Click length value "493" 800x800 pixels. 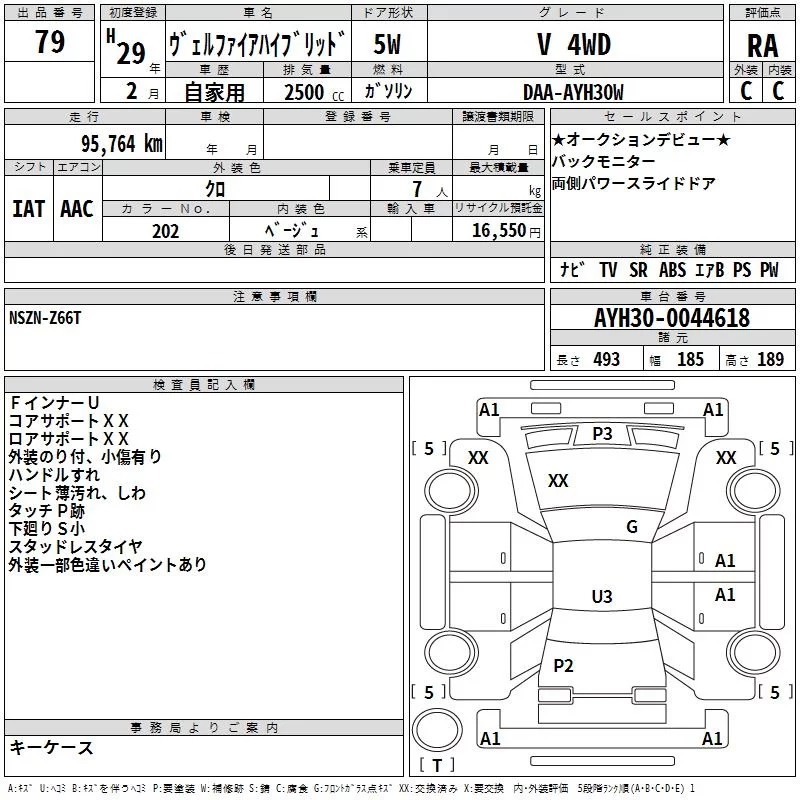pyautogui.click(x=607, y=359)
